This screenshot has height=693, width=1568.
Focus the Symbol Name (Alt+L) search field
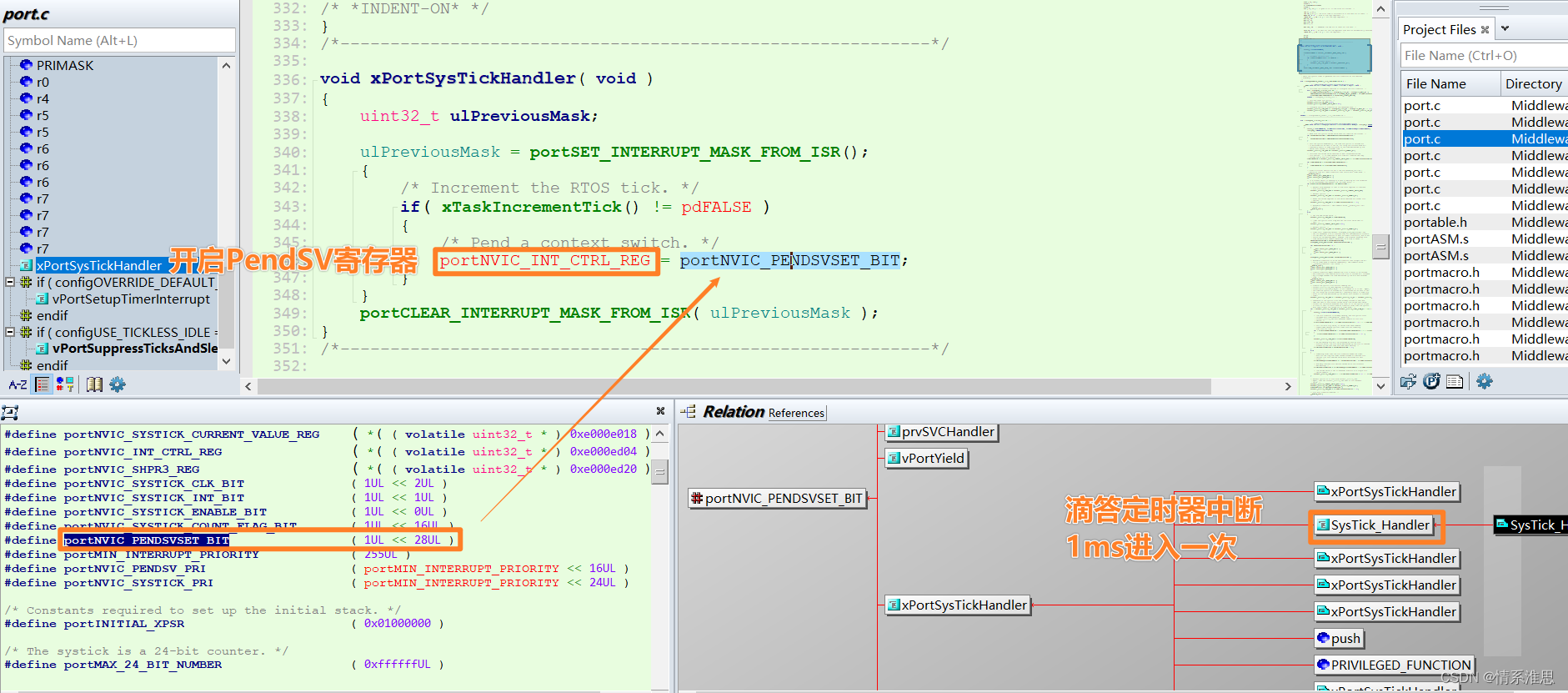pos(120,40)
